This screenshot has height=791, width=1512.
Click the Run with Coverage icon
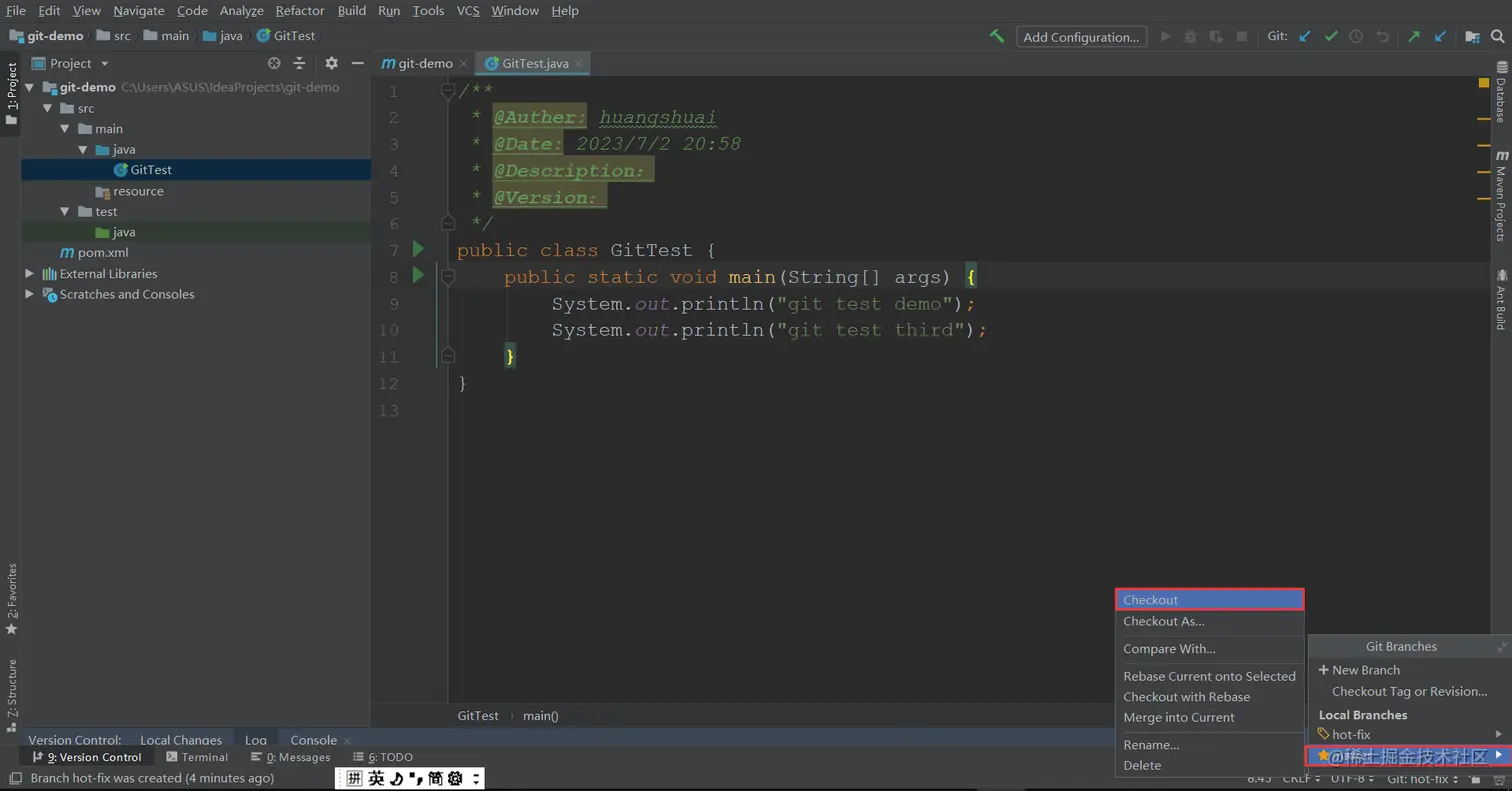tap(1216, 36)
